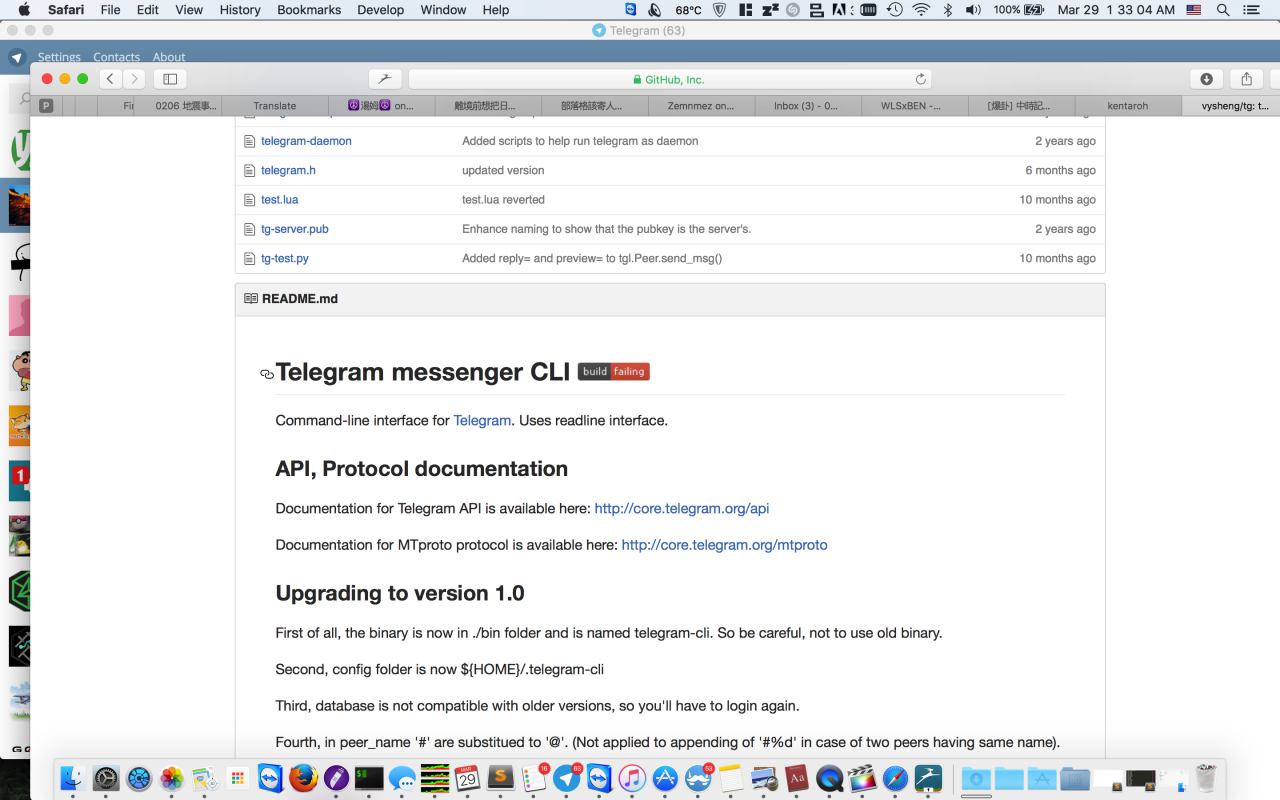
Task: Switch to the Zemnmez tab
Action: pyautogui.click(x=701, y=105)
